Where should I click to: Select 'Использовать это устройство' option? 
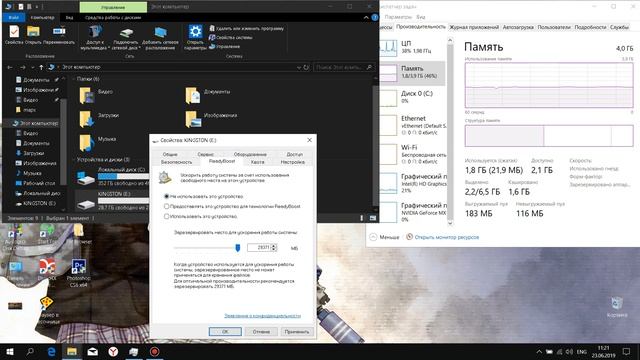click(200, 216)
